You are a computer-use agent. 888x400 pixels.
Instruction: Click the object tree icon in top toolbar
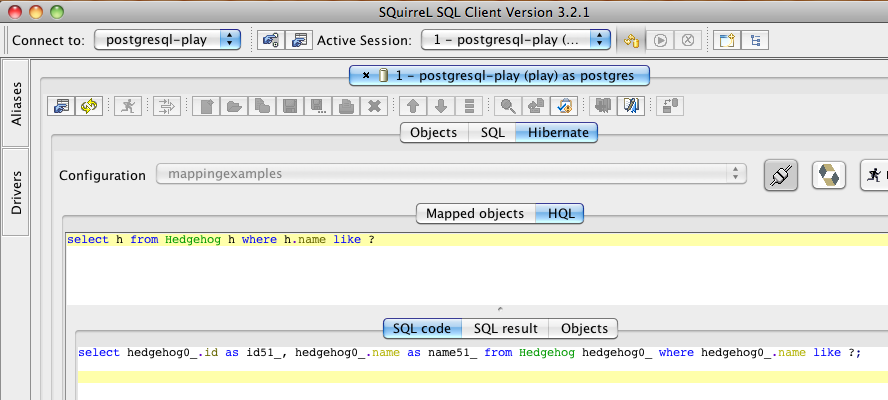tap(755, 40)
